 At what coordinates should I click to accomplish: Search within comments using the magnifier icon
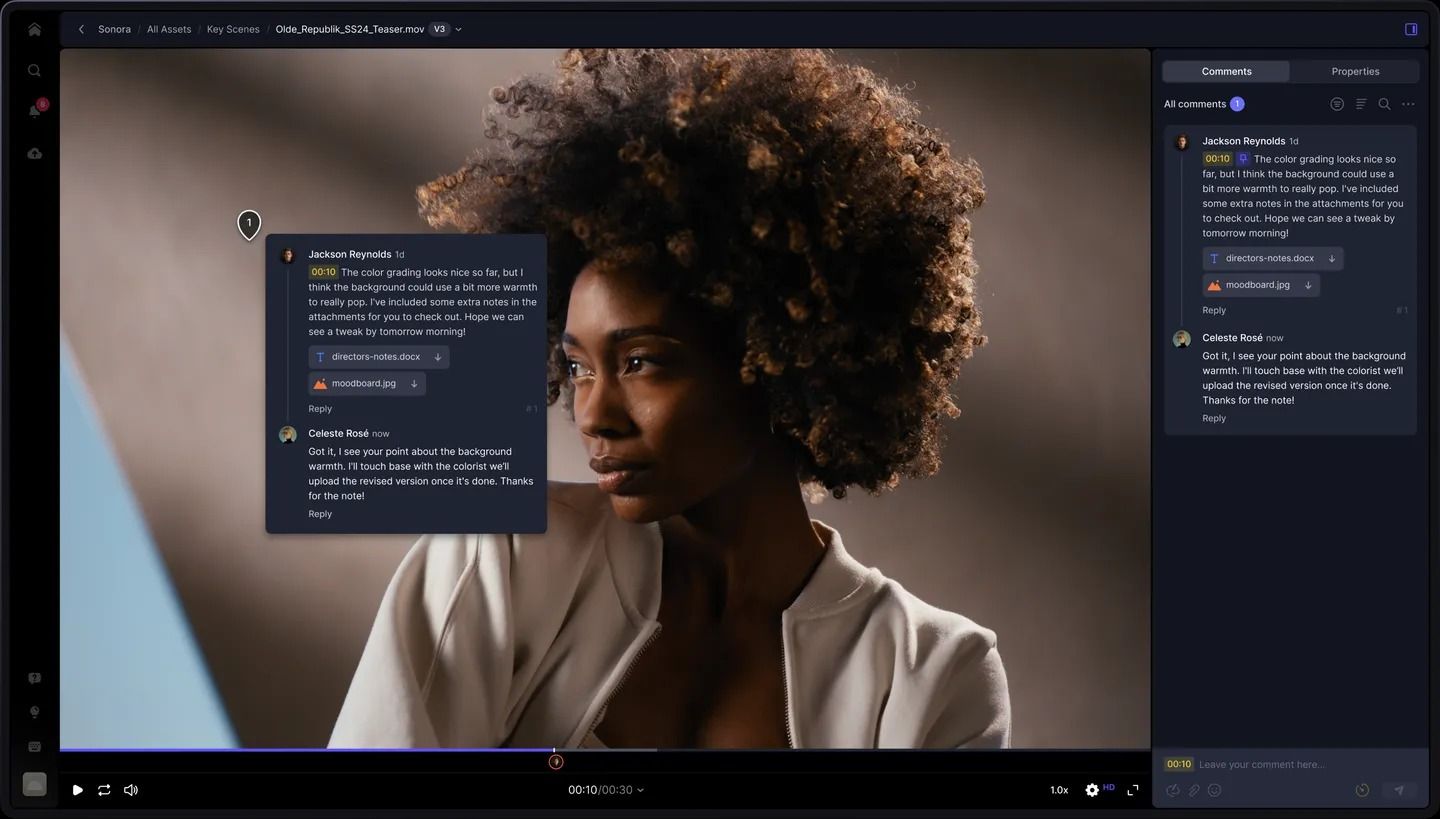click(1384, 103)
